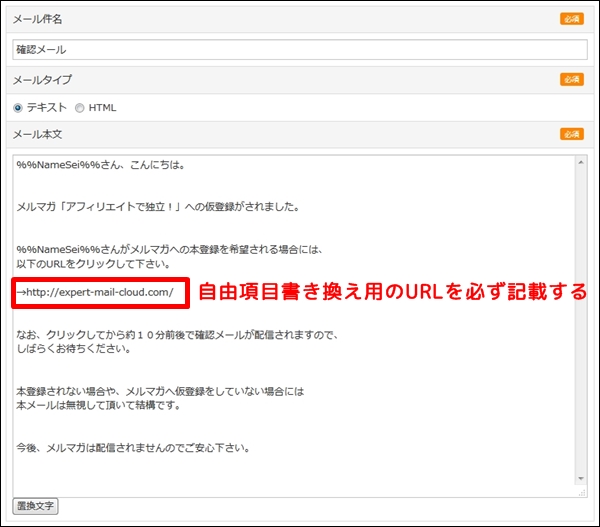Click the line 本メールは無視して頂いて結構です。

click(x=98, y=405)
